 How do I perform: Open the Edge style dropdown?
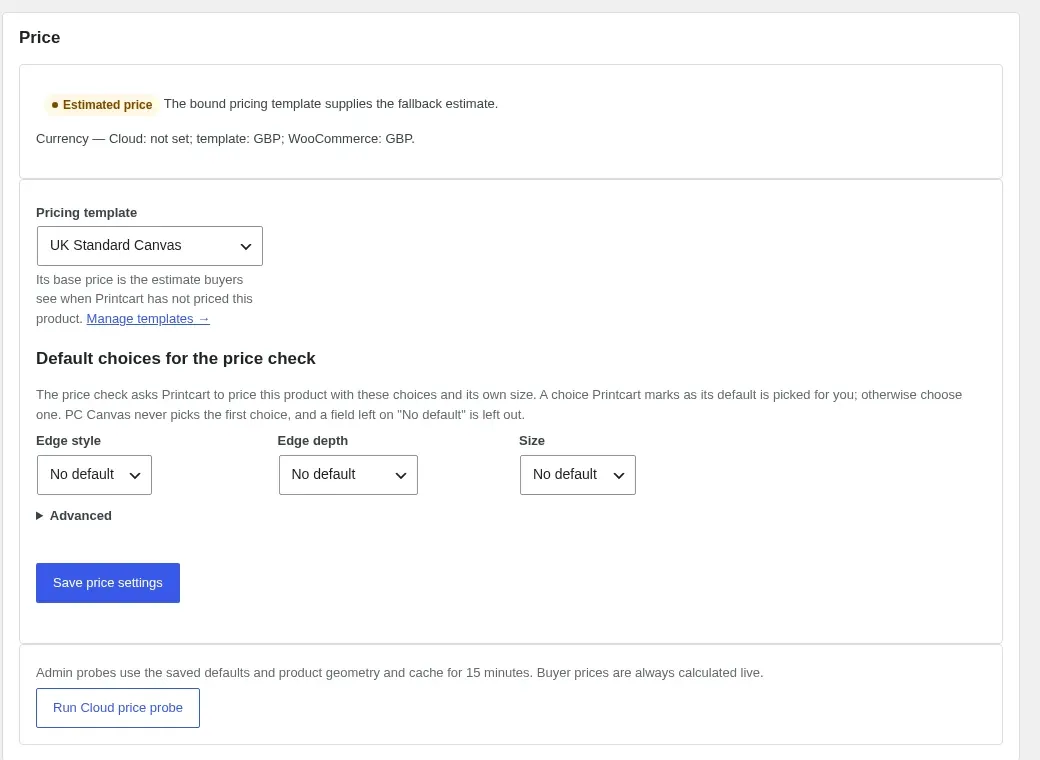point(94,475)
